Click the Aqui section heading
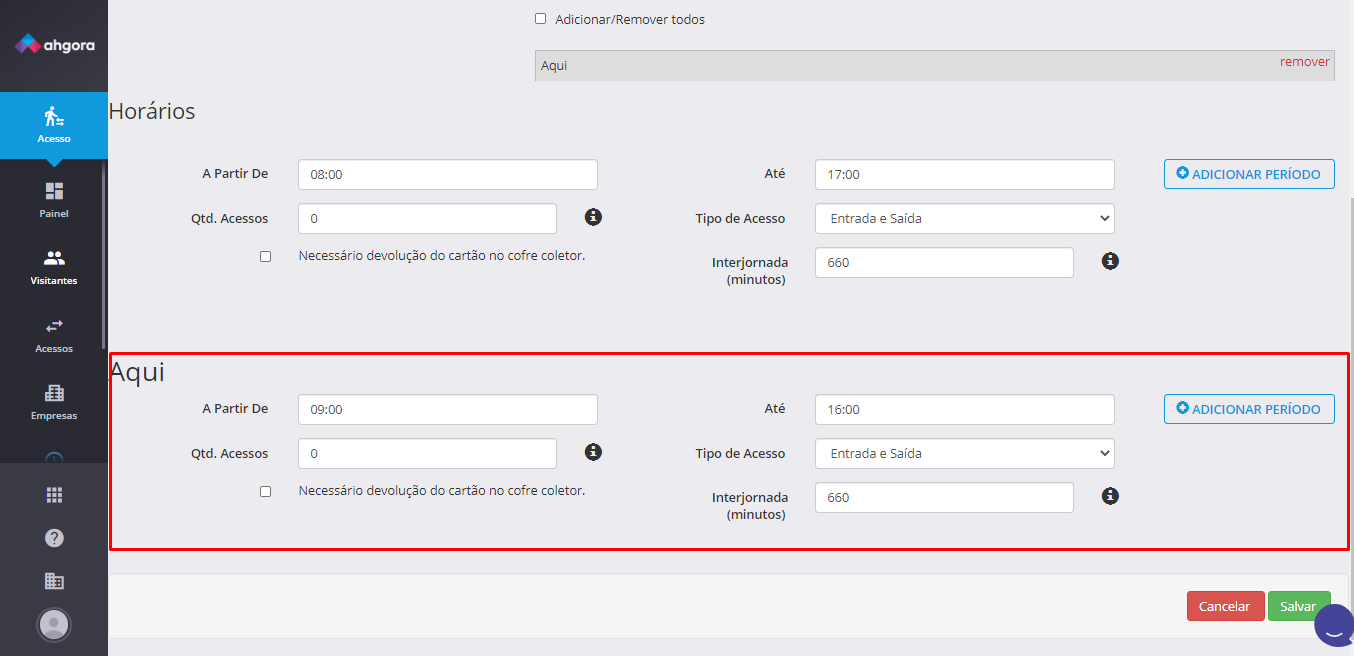 137,372
